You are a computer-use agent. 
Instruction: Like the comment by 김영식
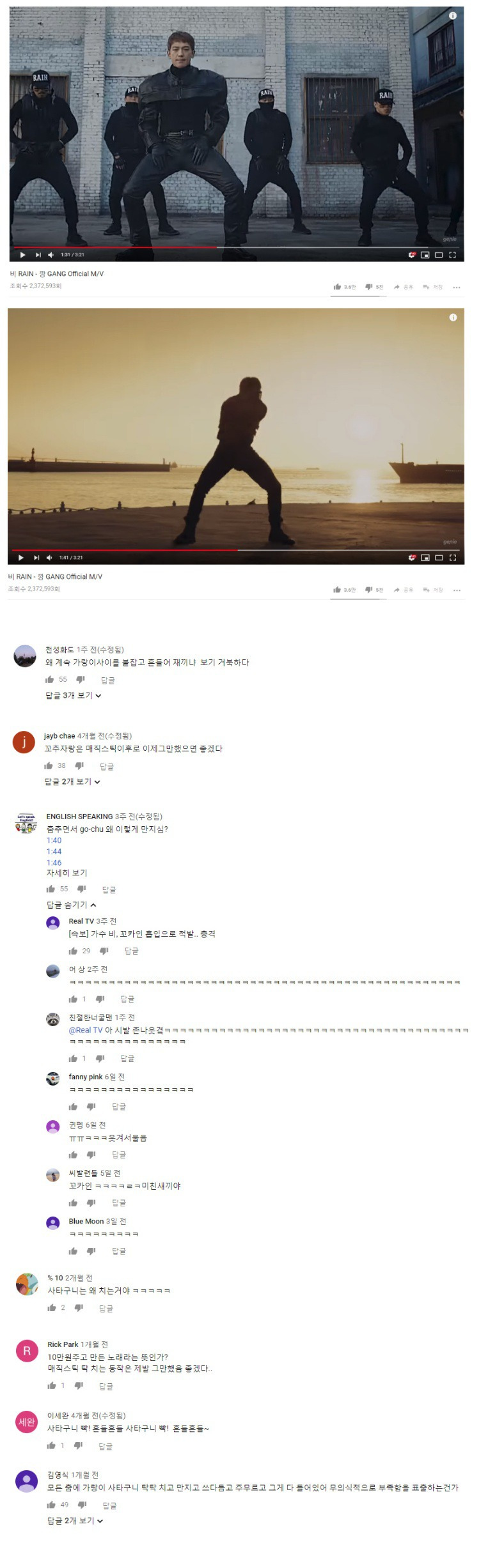click(51, 1505)
